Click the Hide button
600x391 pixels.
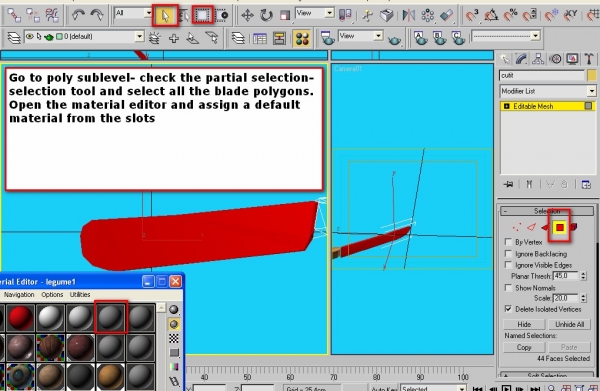pyautogui.click(x=524, y=324)
